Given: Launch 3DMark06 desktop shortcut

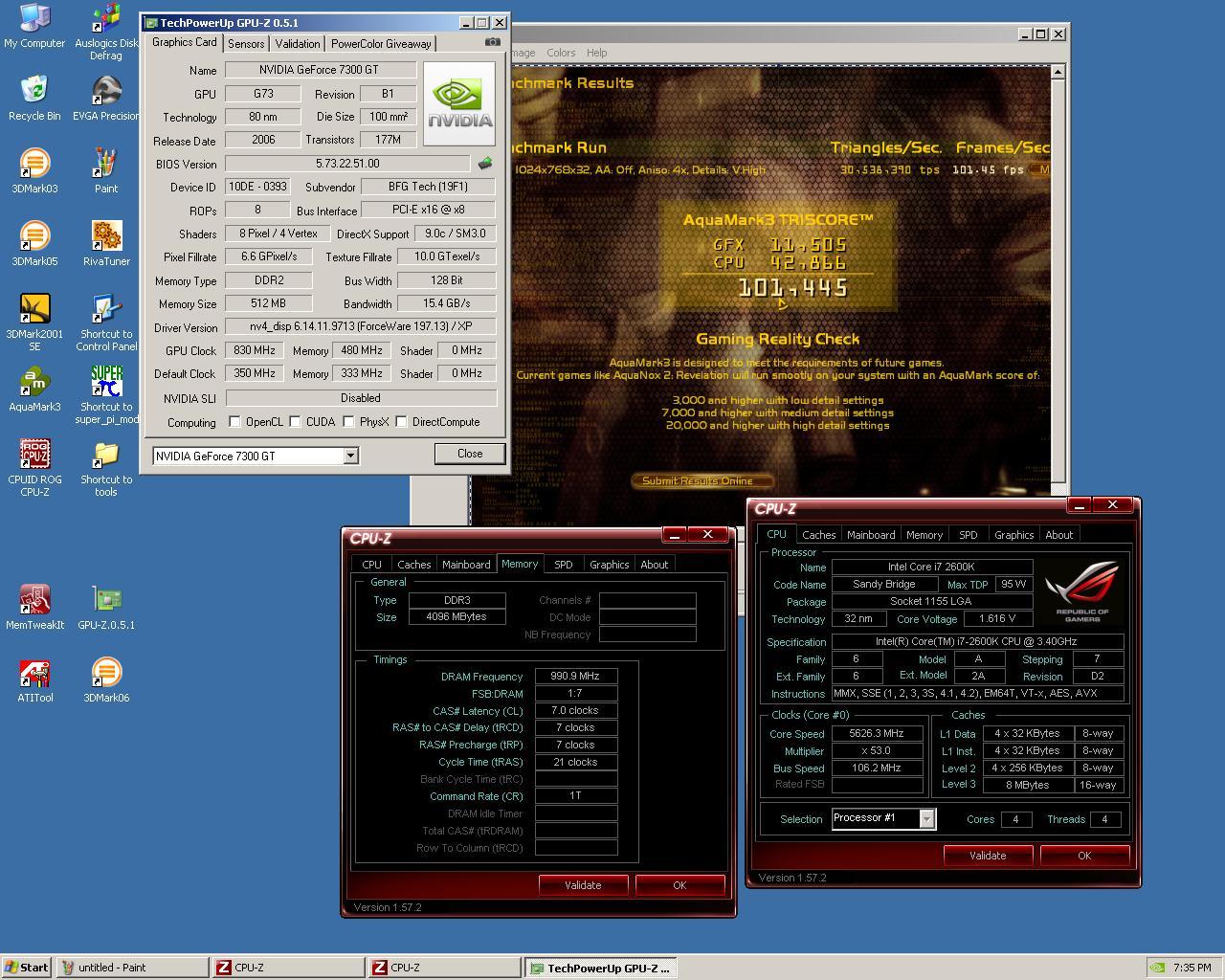Looking at the screenshot, I should [106, 680].
